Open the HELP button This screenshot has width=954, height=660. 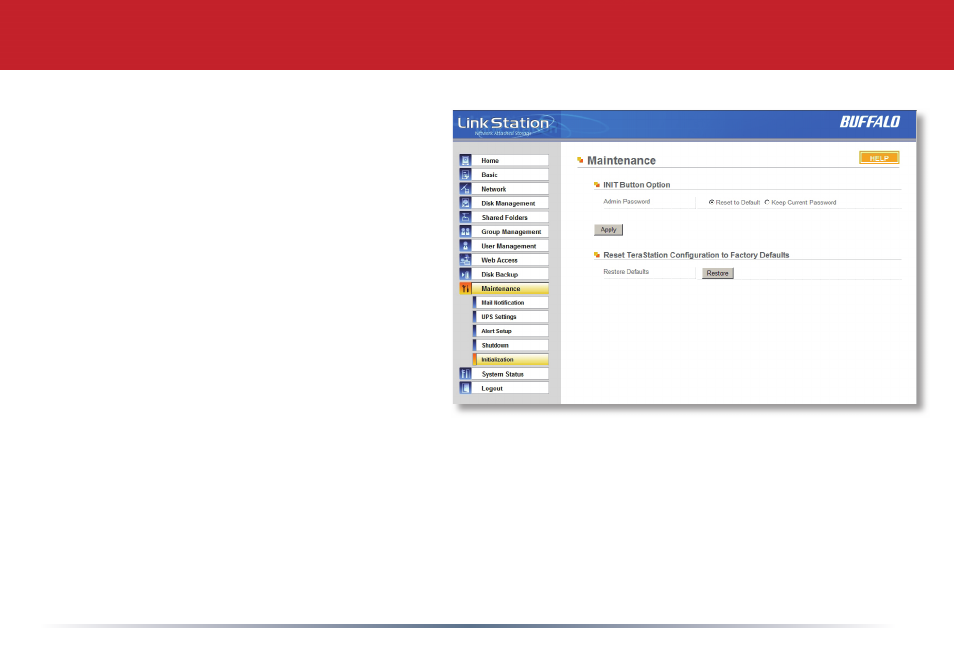[879, 158]
